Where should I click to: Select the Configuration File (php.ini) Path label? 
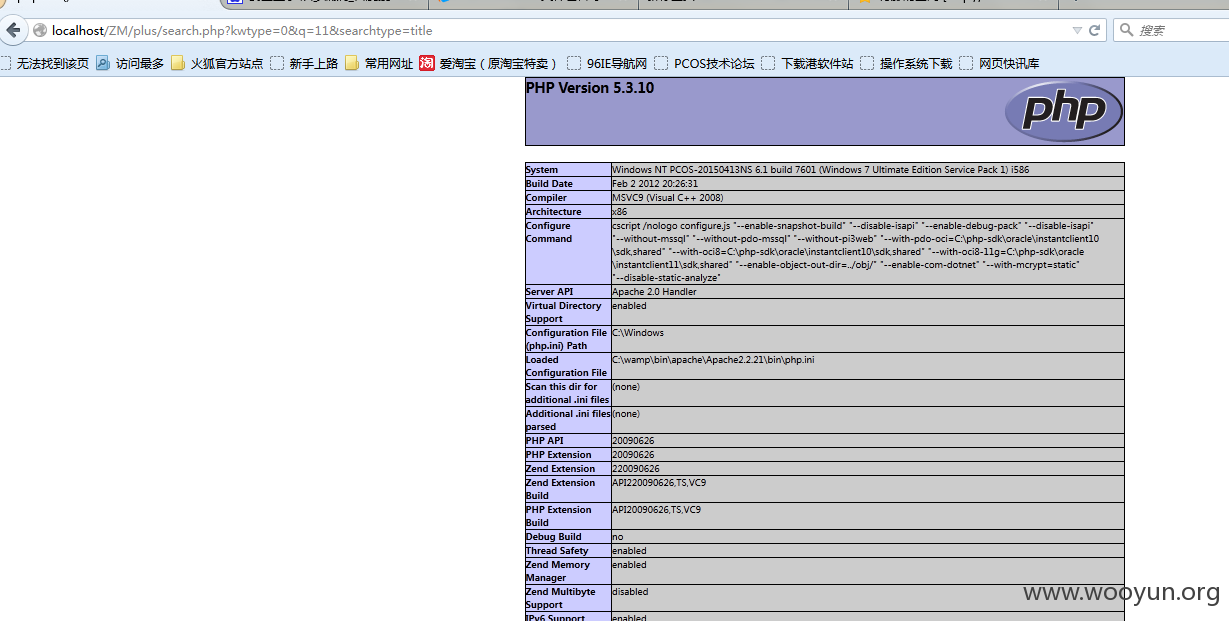point(566,339)
